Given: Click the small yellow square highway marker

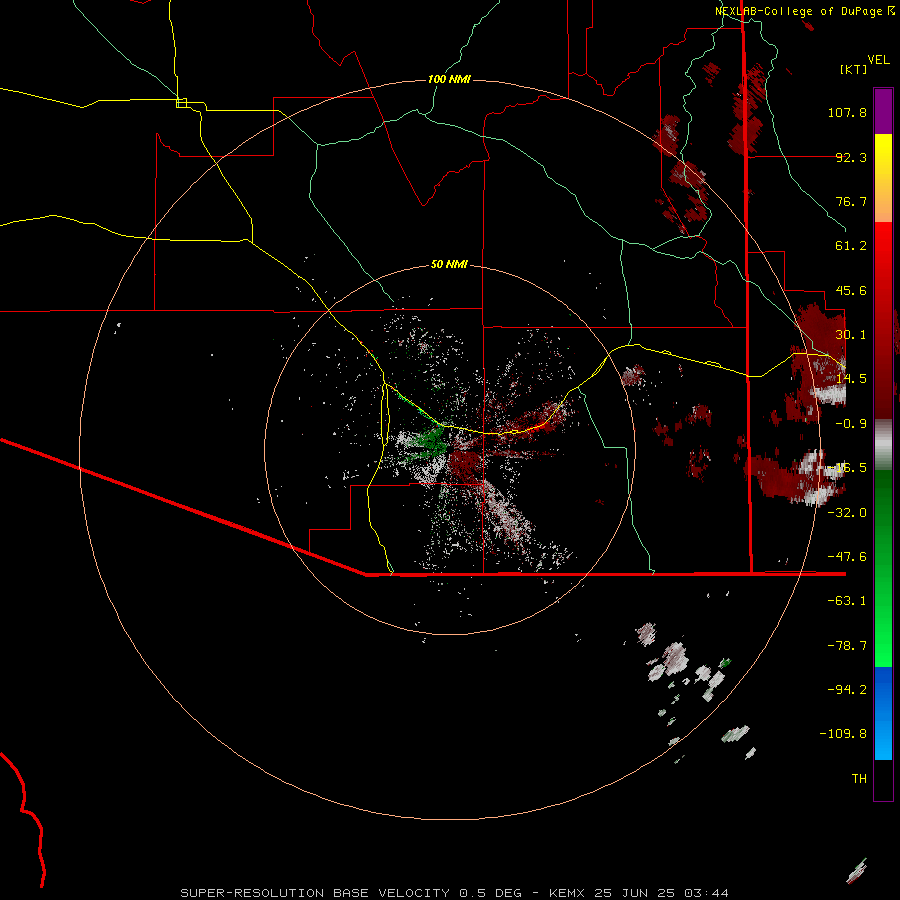Looking at the screenshot, I should click(181, 103).
